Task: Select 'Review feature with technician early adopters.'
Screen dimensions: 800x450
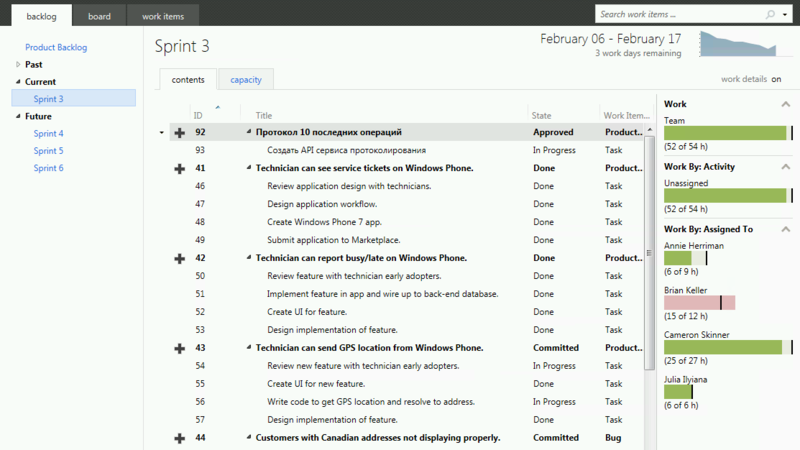Action: point(354,276)
